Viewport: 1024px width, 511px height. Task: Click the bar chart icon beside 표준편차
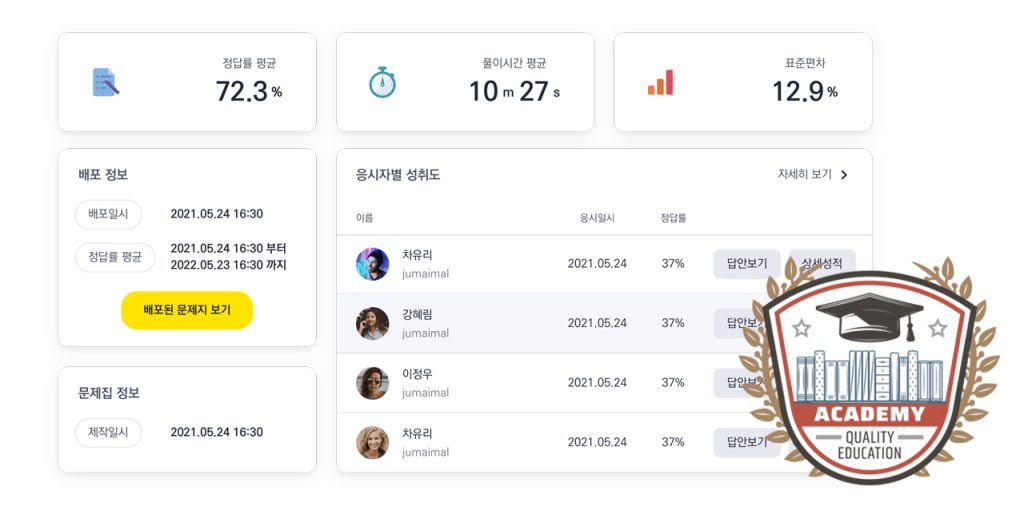660,82
